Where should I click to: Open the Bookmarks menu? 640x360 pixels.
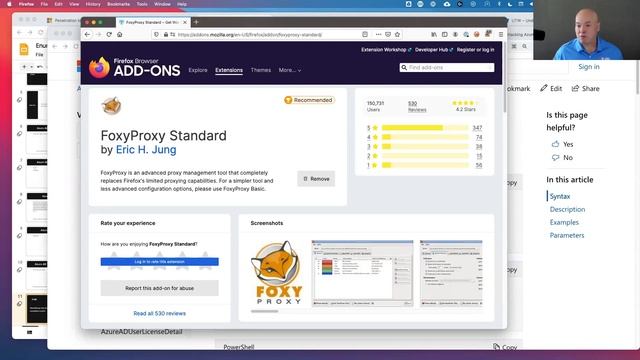coord(118,4)
